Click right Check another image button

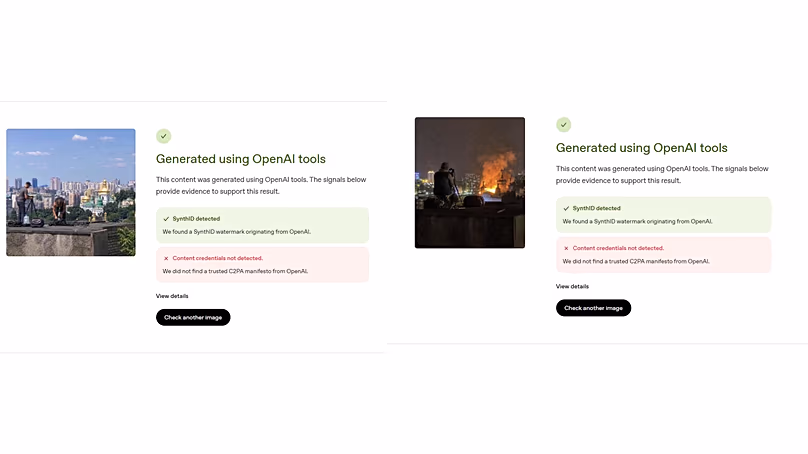(x=593, y=308)
